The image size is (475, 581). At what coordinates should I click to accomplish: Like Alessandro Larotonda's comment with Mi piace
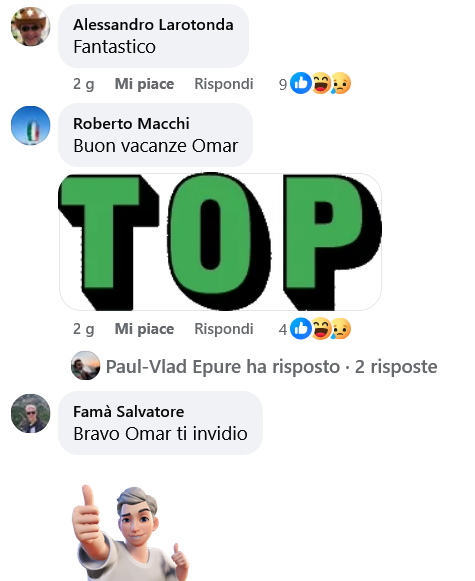[x=144, y=84]
